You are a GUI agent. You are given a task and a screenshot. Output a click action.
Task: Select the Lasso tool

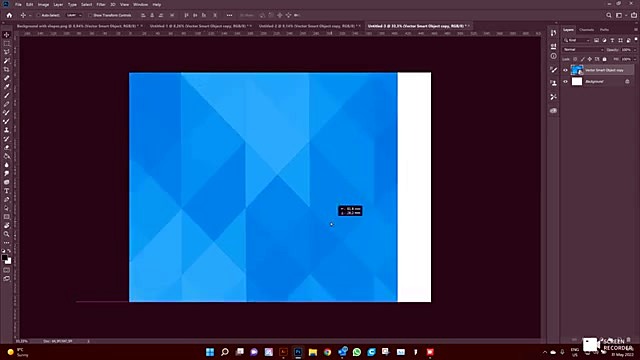[7, 52]
